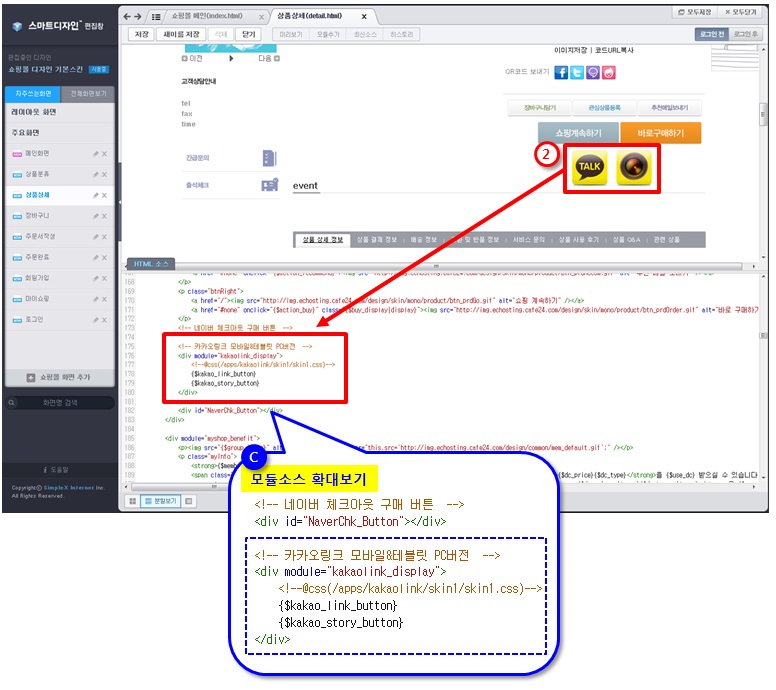776x690 pixels.
Task: Open 도움말 help
Action: click(56, 471)
